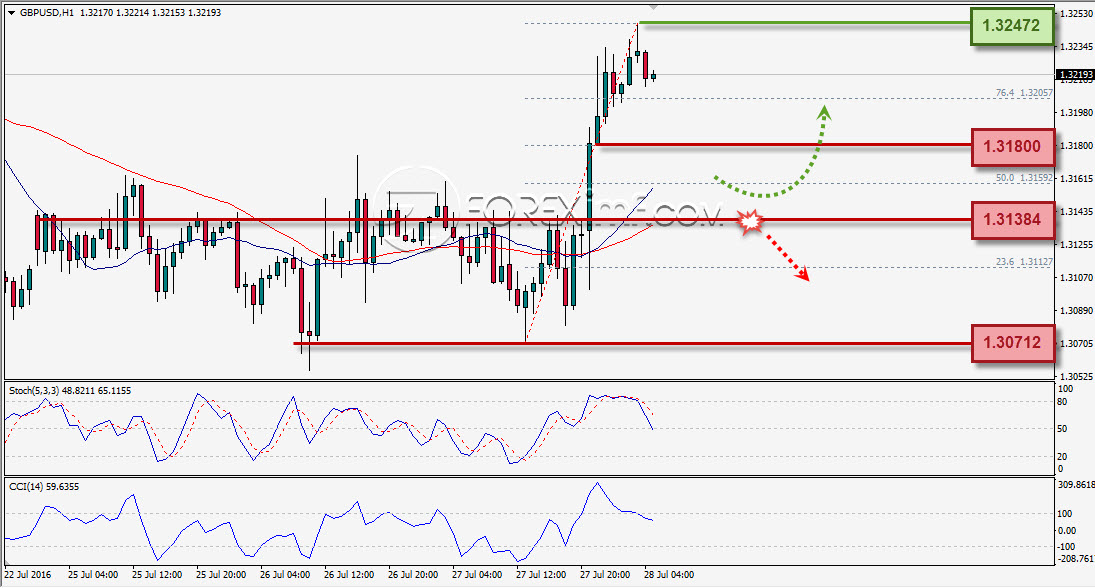Click the CCI scale value -208.761
The image size is (1095, 588).
coord(1076,558)
